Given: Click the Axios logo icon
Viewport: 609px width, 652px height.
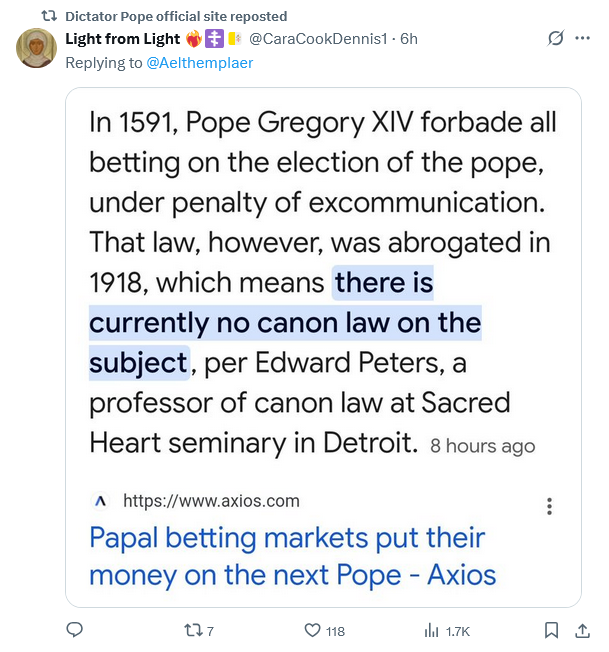Looking at the screenshot, I should click(100, 501).
